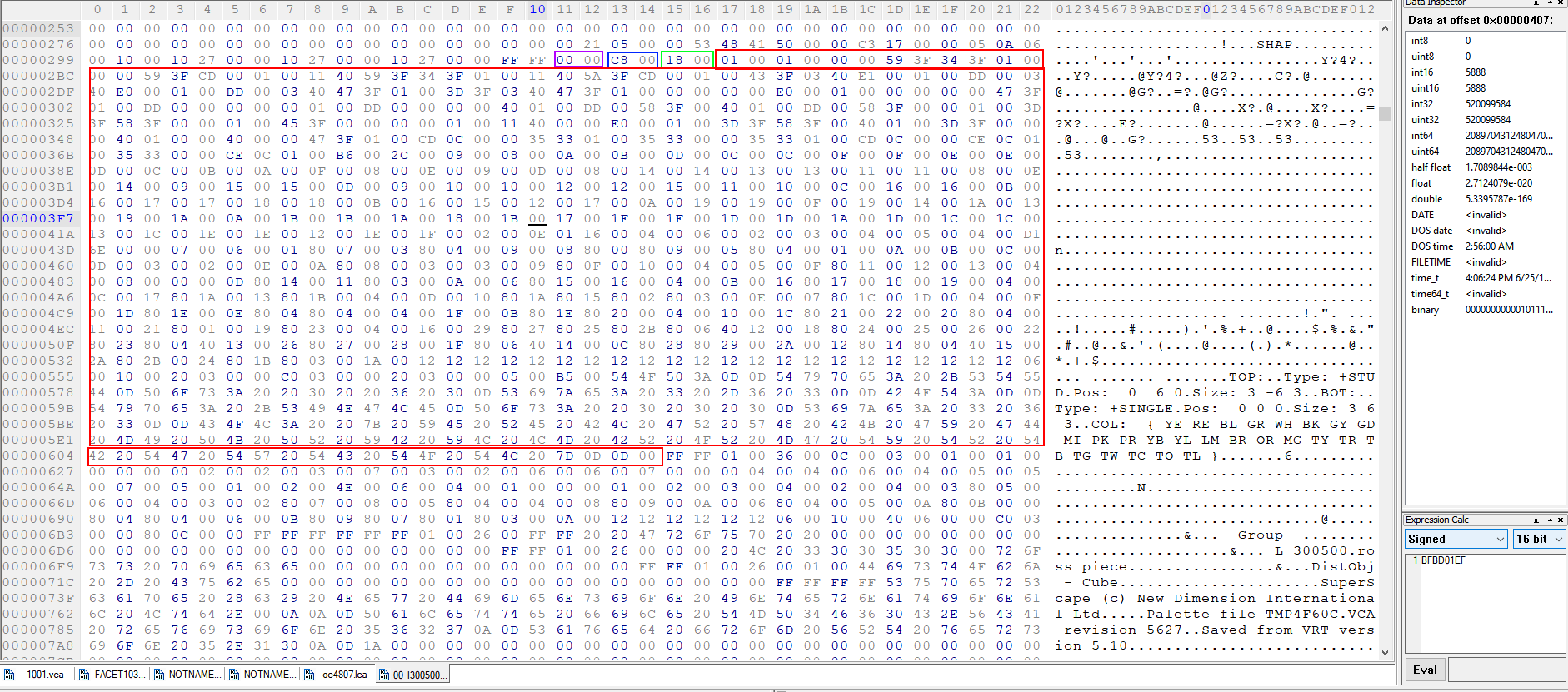Collapse the Data Inspector panel with the arrow
This screenshot has height=692, width=1568.
coord(1550,3)
